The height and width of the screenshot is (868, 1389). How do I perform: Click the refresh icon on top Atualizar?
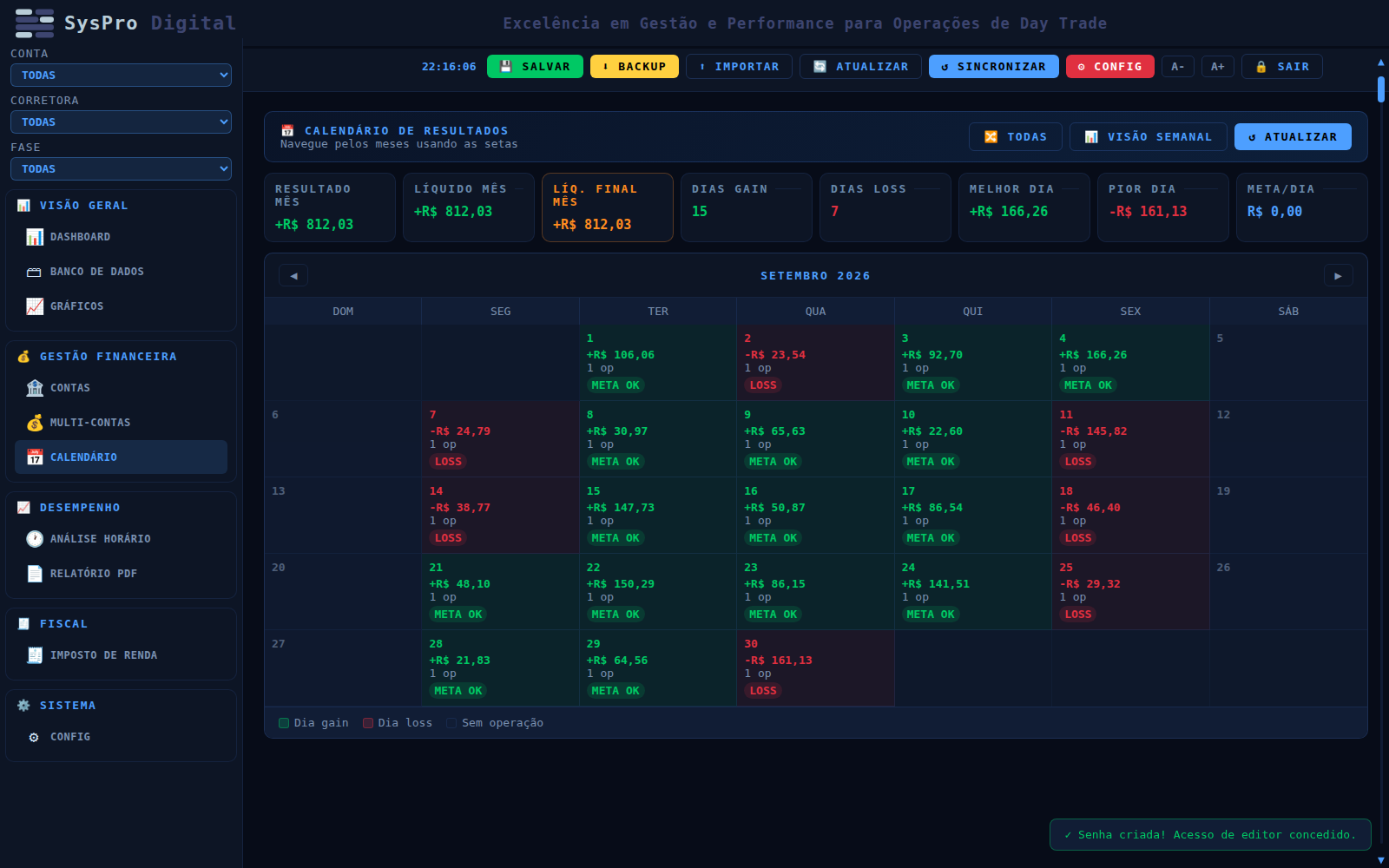pos(820,67)
